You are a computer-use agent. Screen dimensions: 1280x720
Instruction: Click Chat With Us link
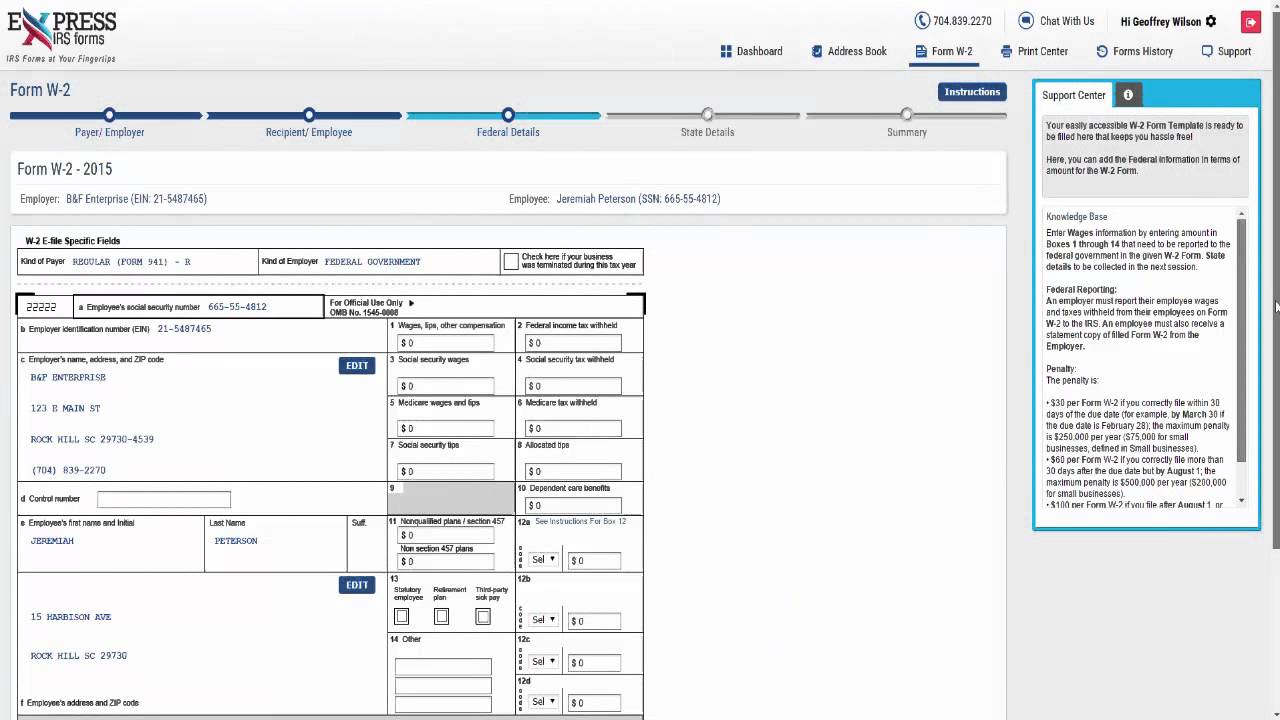[1067, 21]
